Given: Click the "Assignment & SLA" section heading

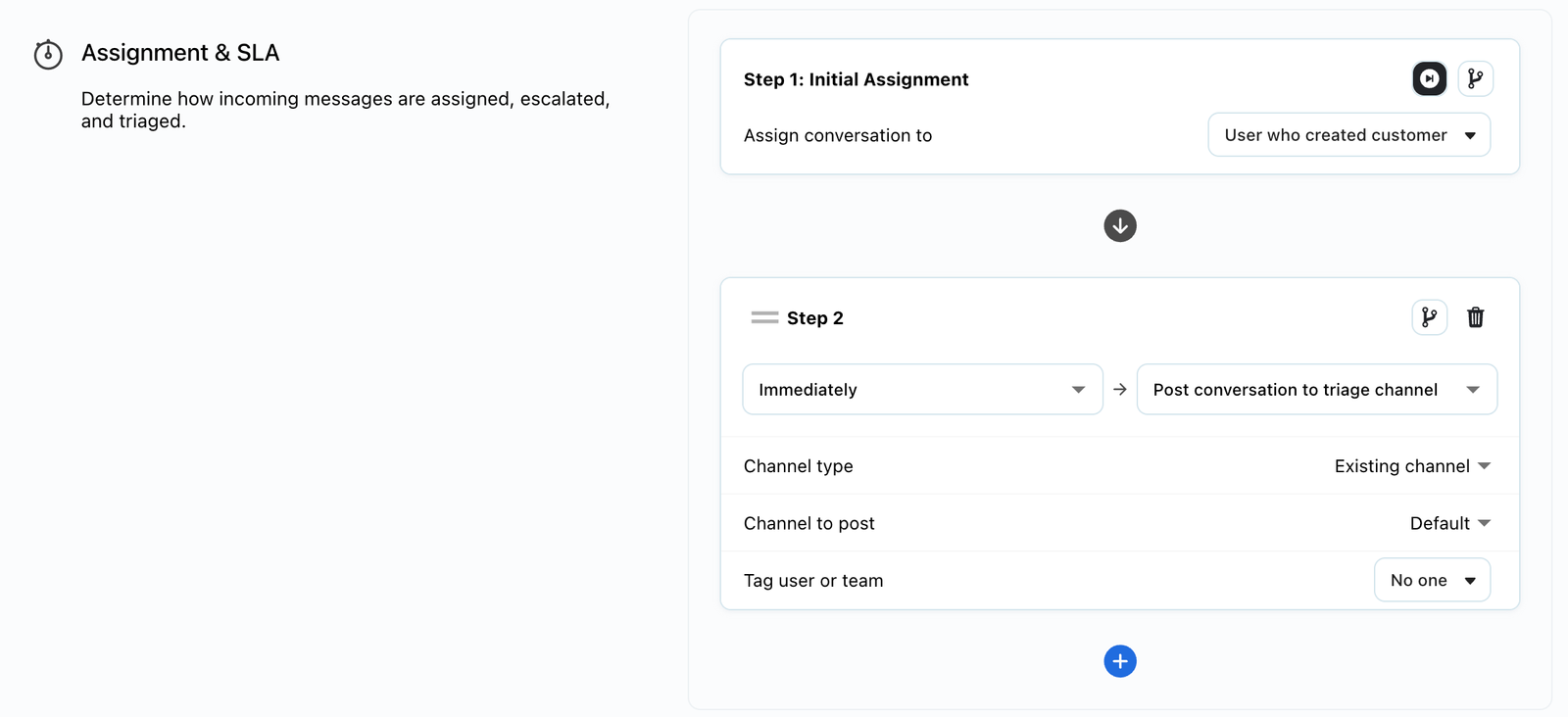Looking at the screenshot, I should (180, 53).
